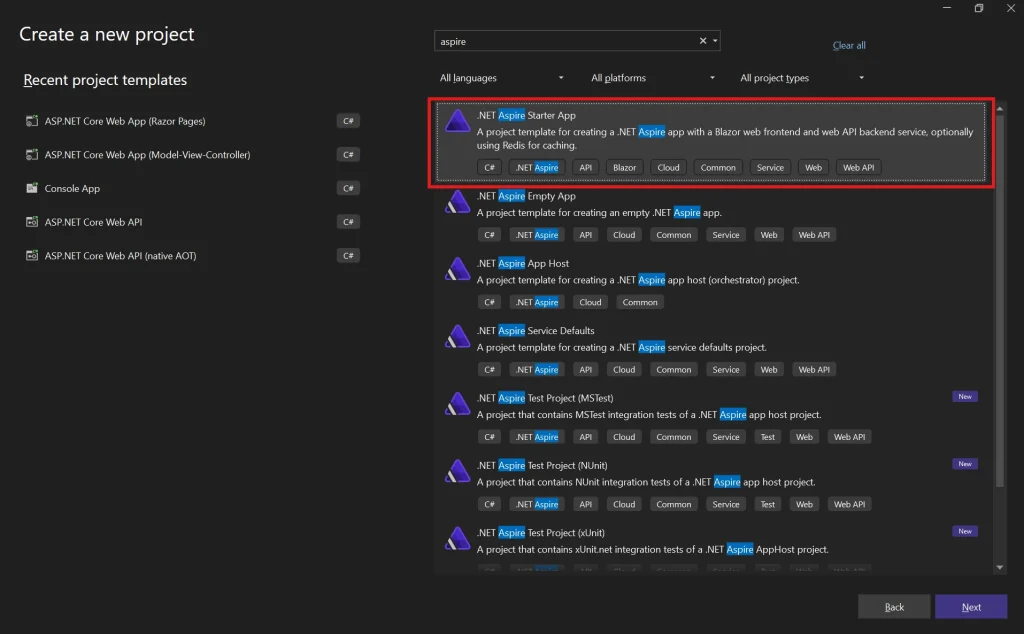Viewport: 1024px width, 634px height.
Task: Open the All platforms filter dropdown
Action: coord(652,78)
